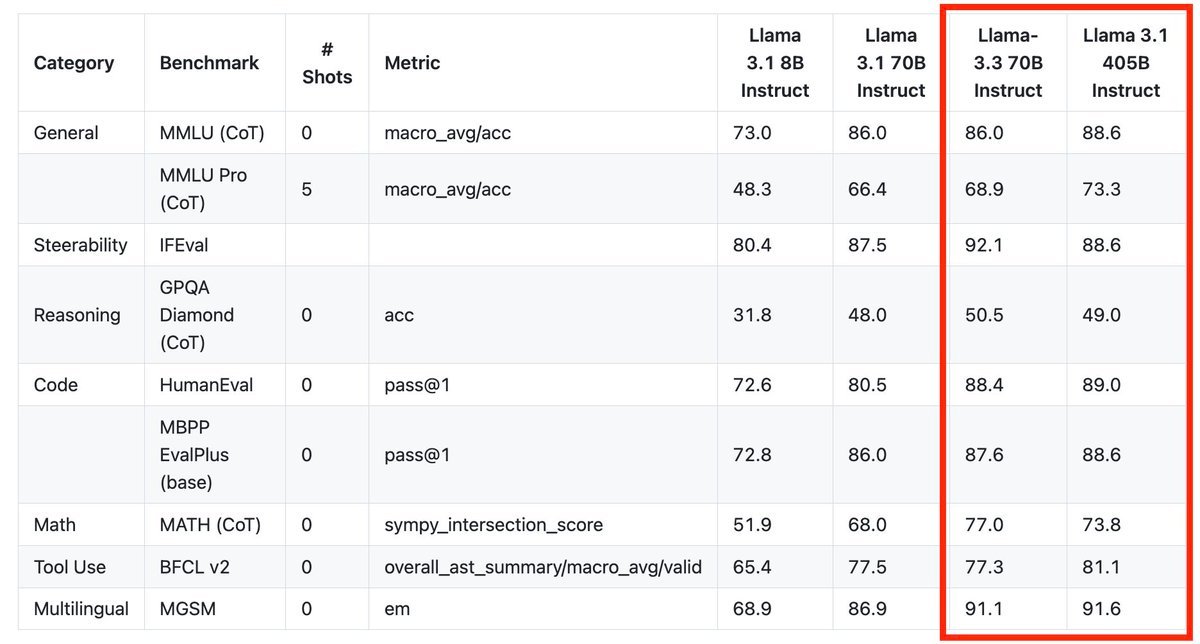Select the 50.5 GPQA Diamond score cell
Screen dimensions: 1200x644
tap(984, 315)
